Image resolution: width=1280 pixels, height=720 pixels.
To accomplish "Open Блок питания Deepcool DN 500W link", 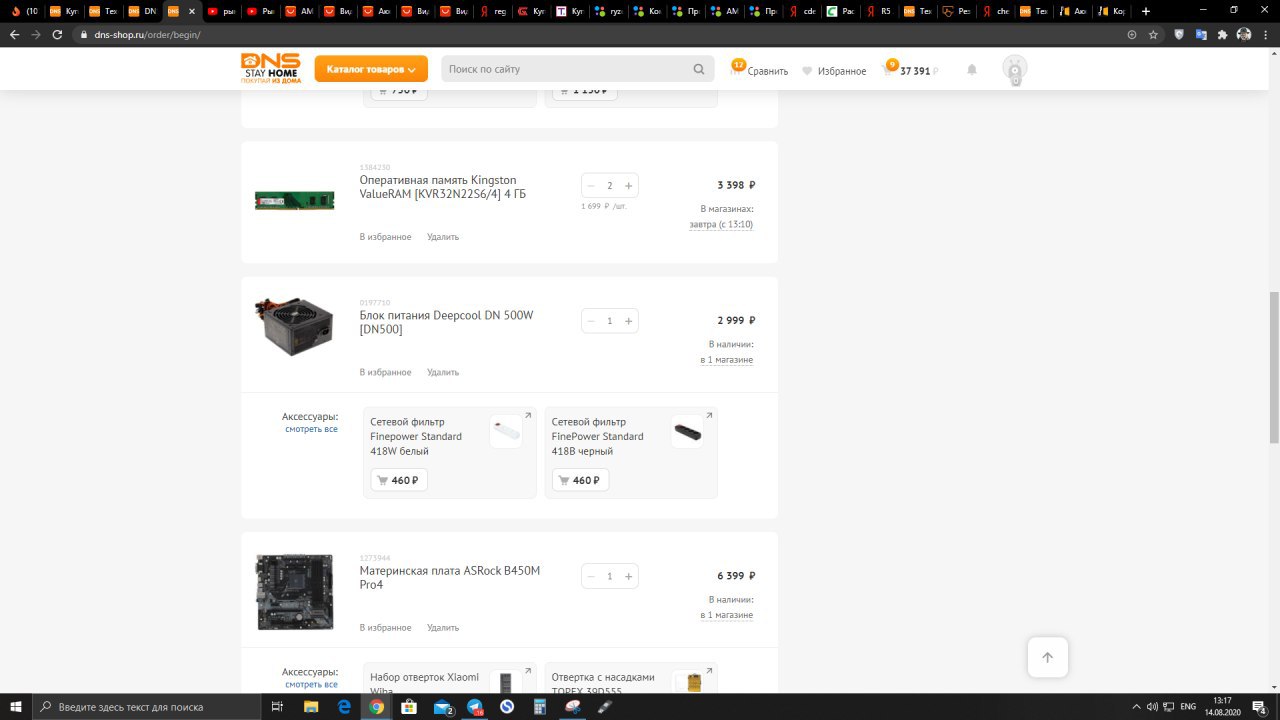I will coord(447,322).
